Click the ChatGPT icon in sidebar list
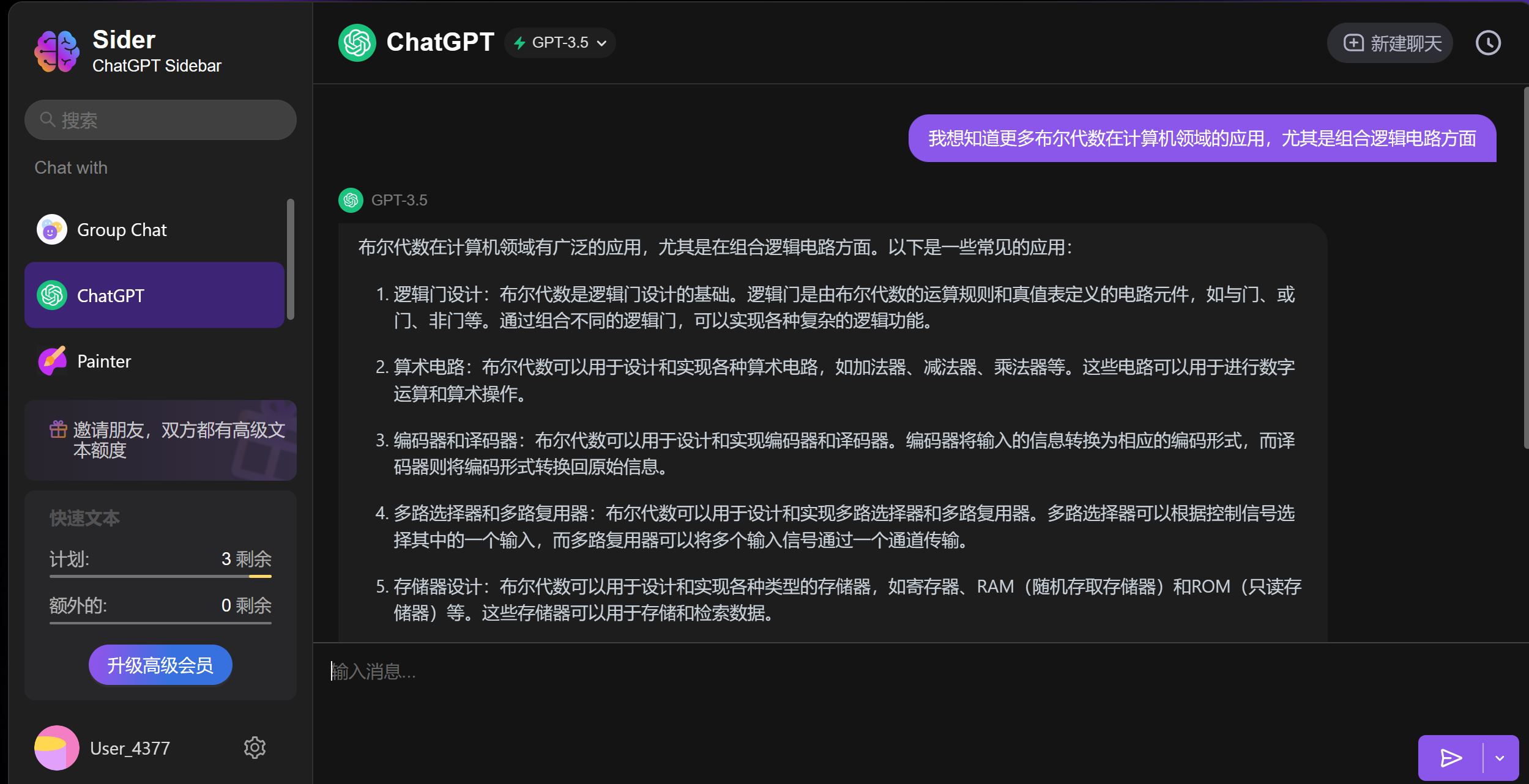The height and width of the screenshot is (784, 1529). (x=52, y=295)
